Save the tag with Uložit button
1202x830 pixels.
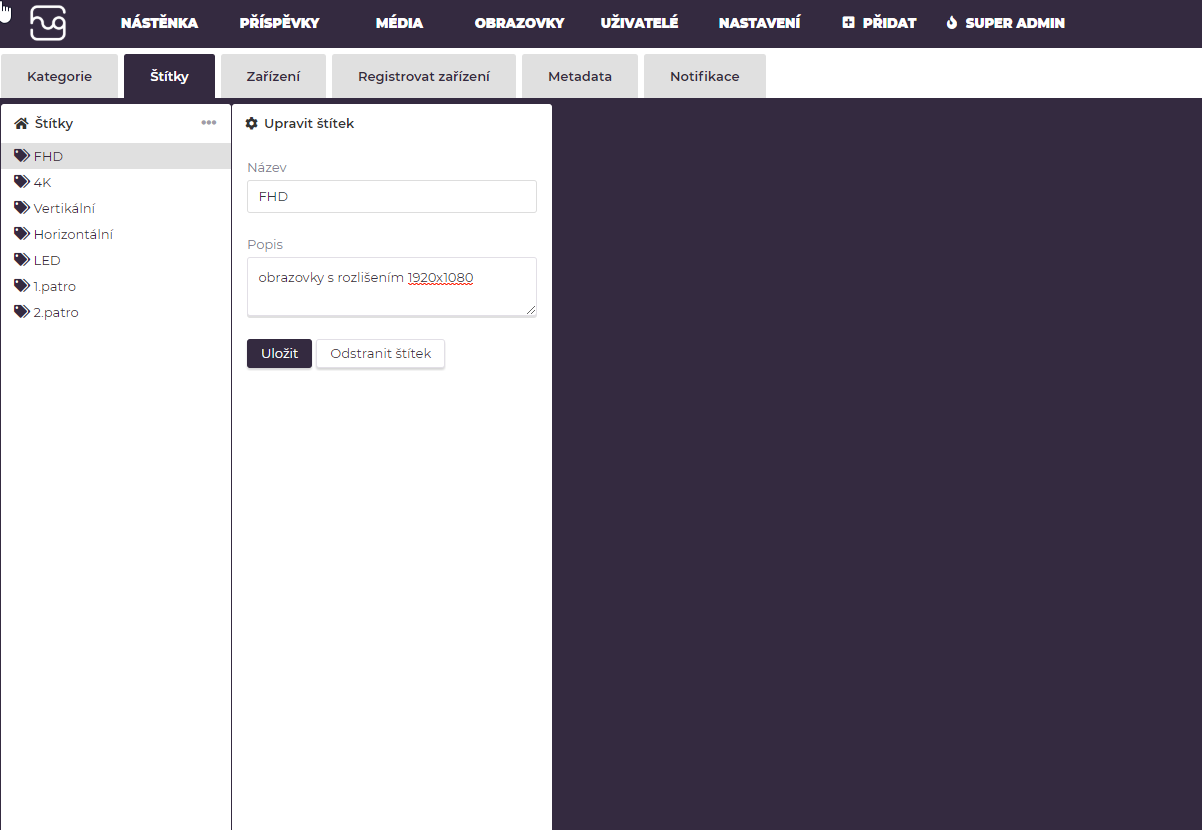279,353
